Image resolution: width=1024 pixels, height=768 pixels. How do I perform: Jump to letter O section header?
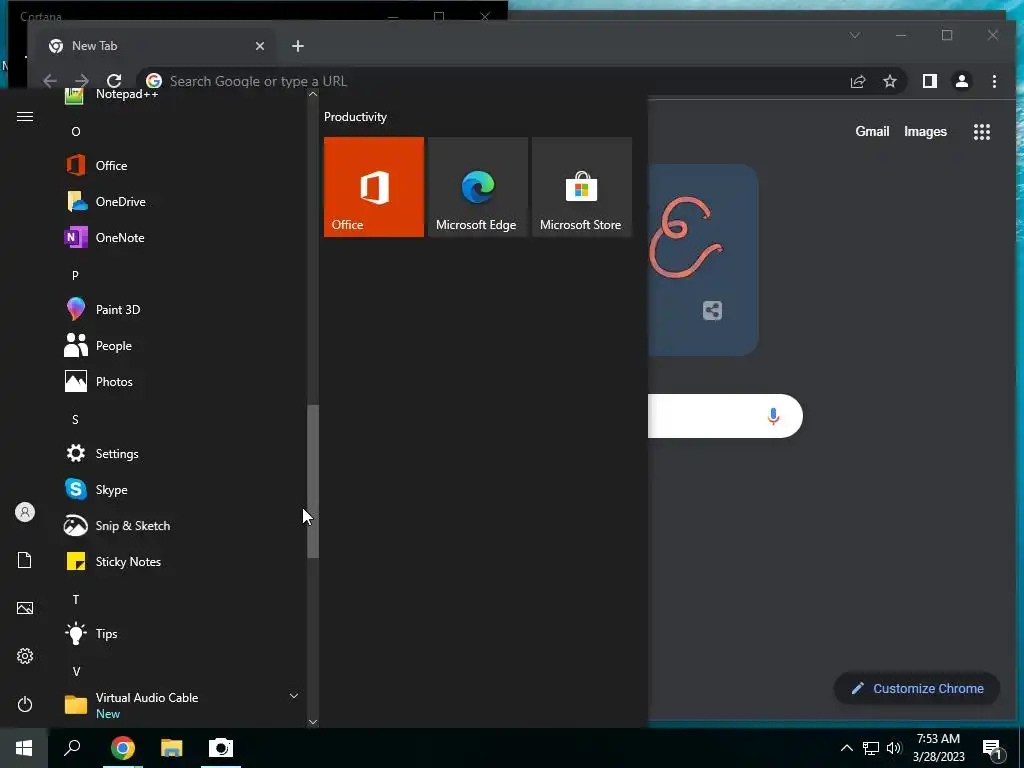(x=76, y=132)
